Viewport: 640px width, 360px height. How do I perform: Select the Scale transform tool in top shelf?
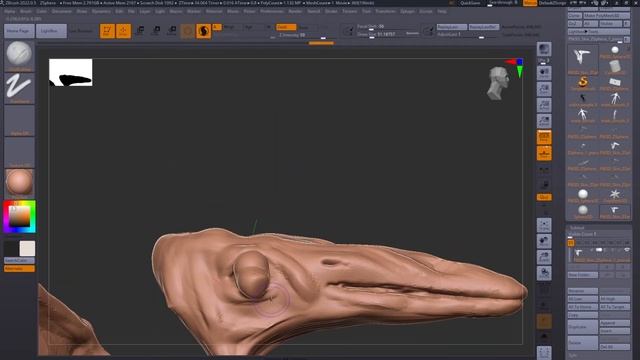point(156,31)
